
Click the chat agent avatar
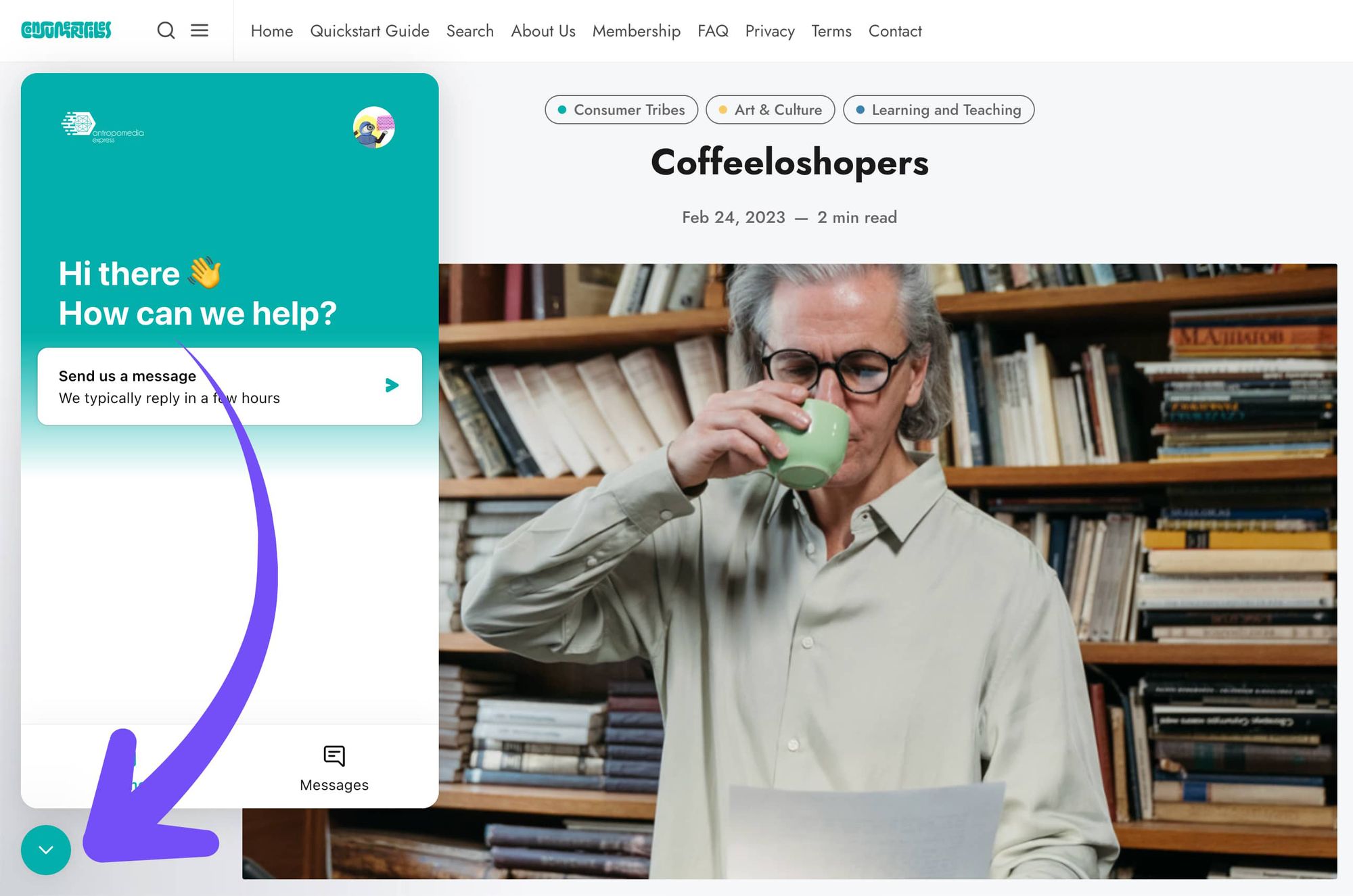[x=374, y=127]
